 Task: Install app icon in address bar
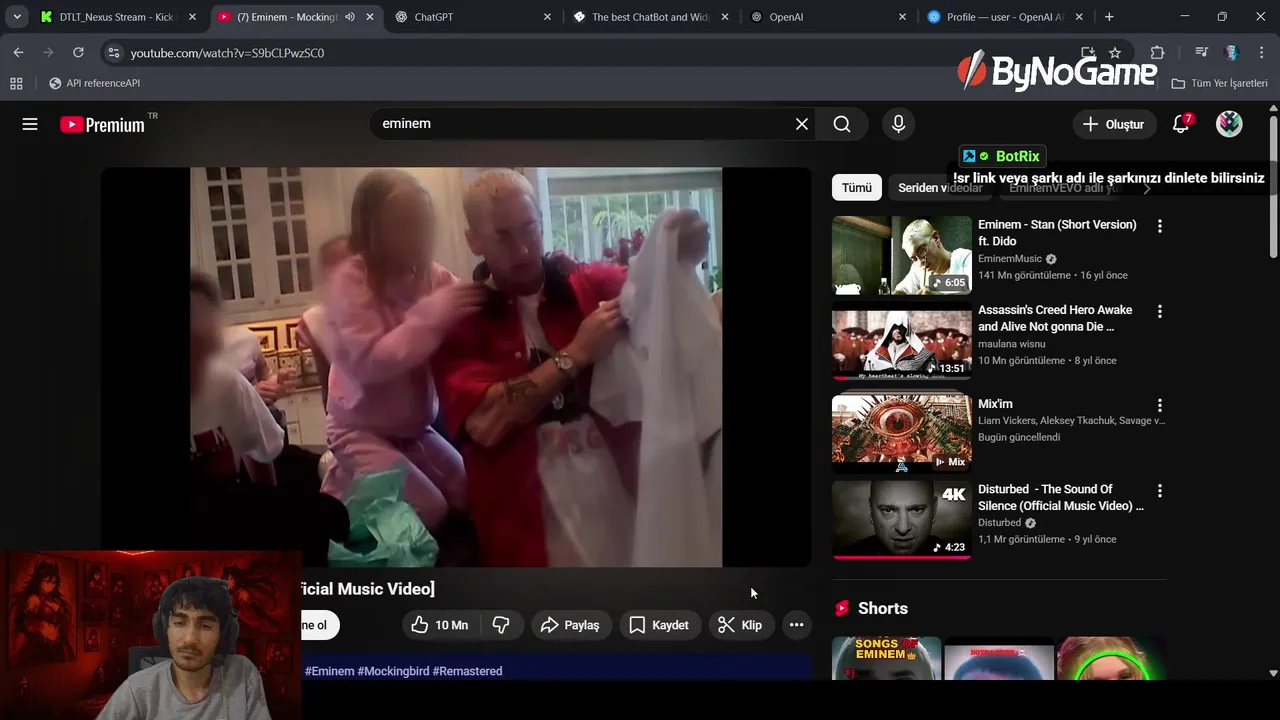(1088, 52)
